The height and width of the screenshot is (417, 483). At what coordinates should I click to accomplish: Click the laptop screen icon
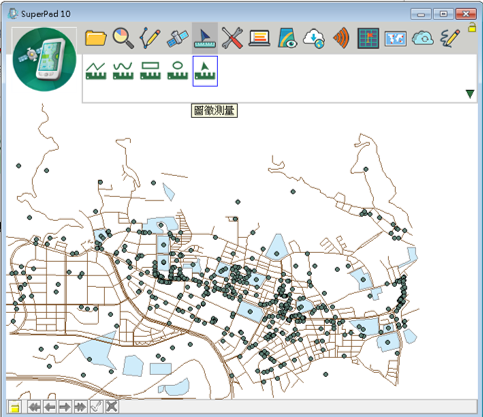tap(259, 38)
